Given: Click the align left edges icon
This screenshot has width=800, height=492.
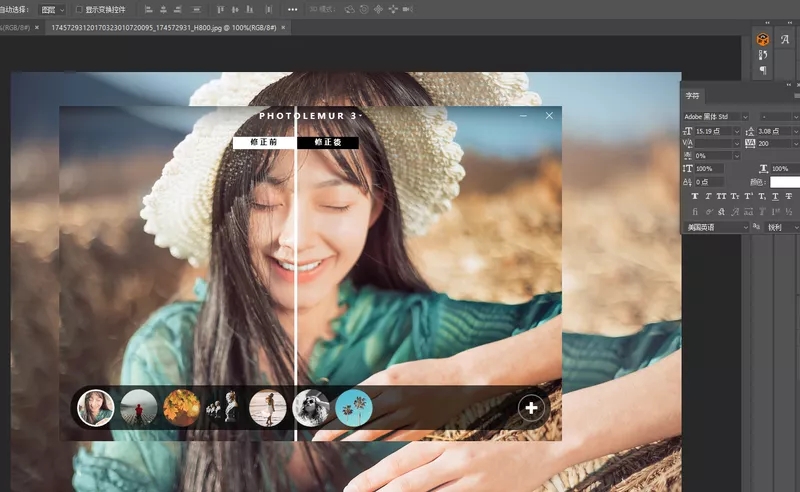Looking at the screenshot, I should 148,9.
